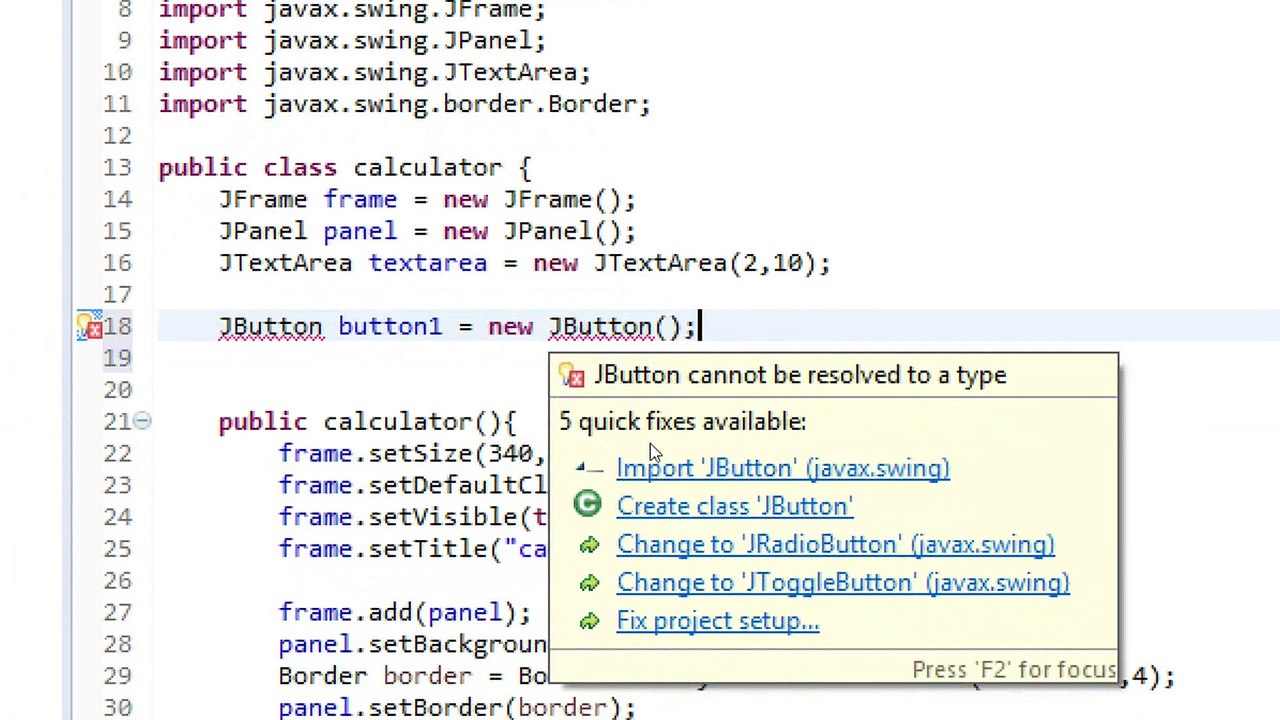Click the textarea variable on line 16
Viewport: 1280px width, 720px height.
(x=428, y=263)
